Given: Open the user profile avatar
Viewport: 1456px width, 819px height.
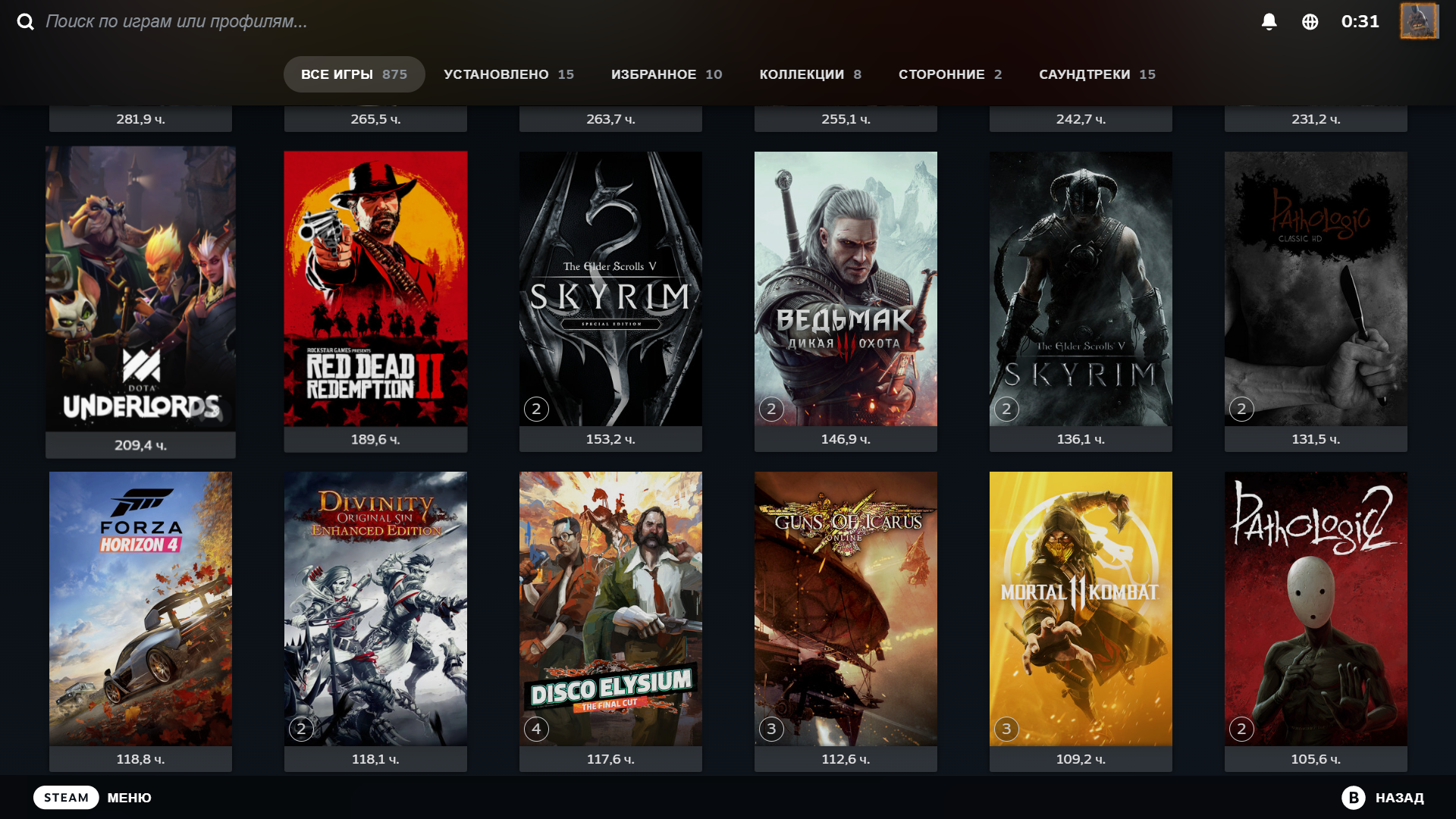Looking at the screenshot, I should pos(1418,21).
